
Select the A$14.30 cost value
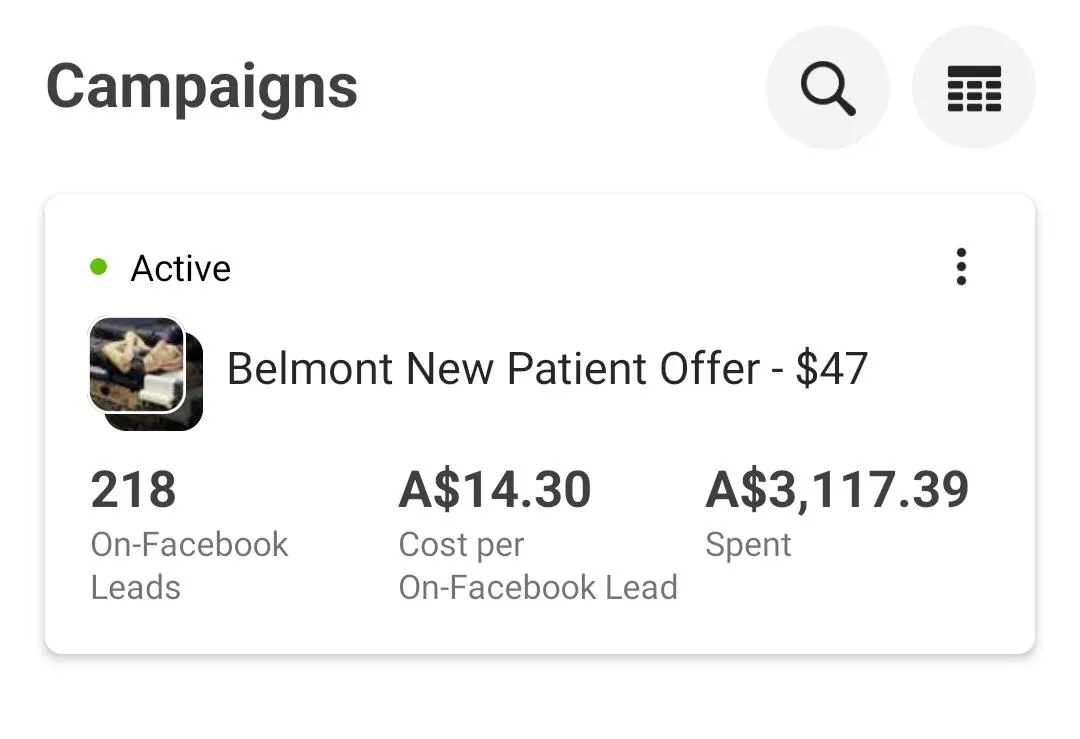click(x=495, y=490)
